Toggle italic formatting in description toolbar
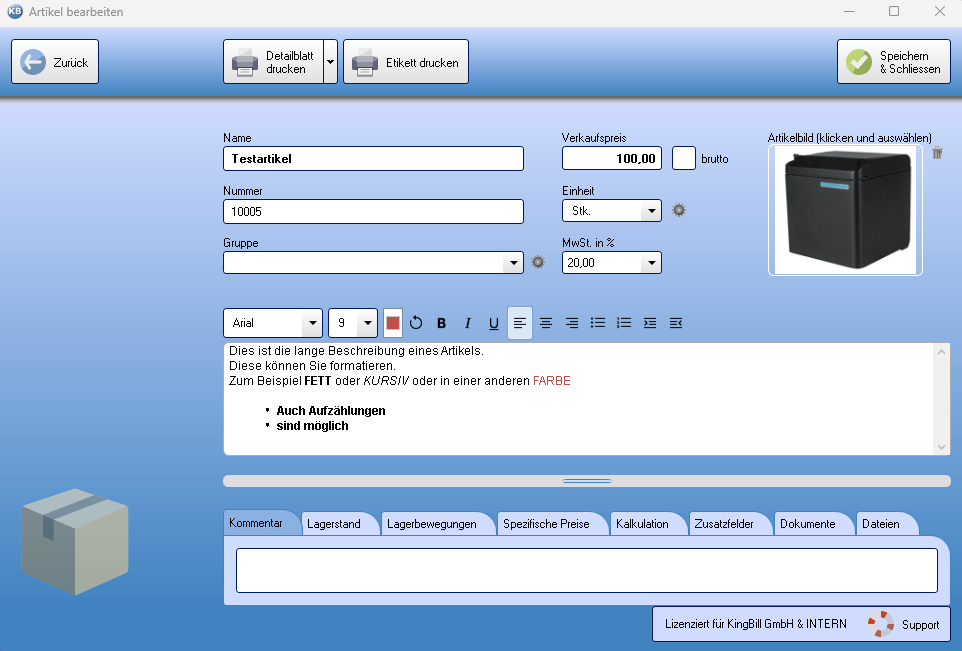 coord(467,323)
